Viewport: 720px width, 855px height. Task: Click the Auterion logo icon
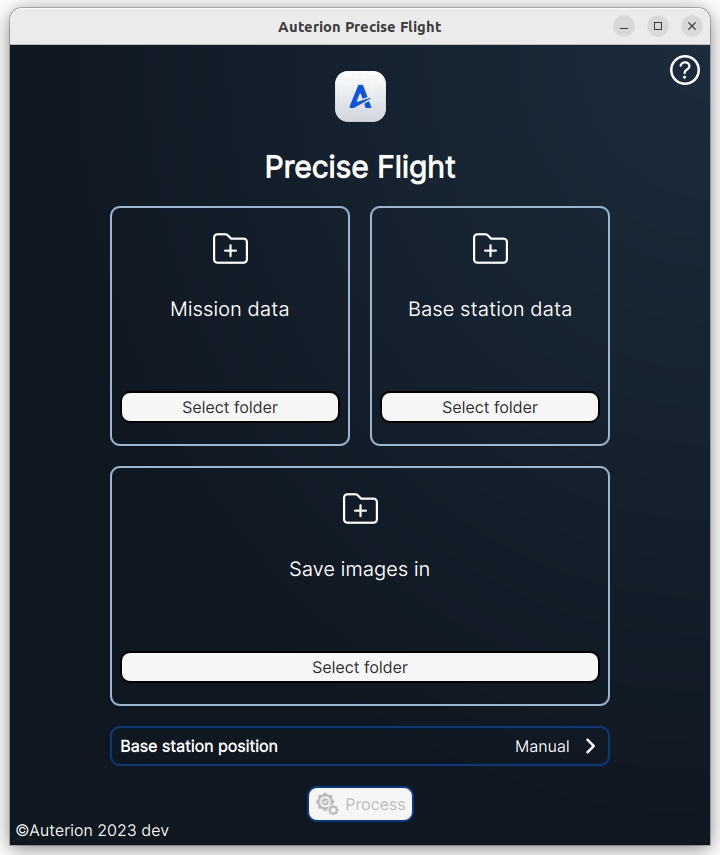click(x=360, y=97)
